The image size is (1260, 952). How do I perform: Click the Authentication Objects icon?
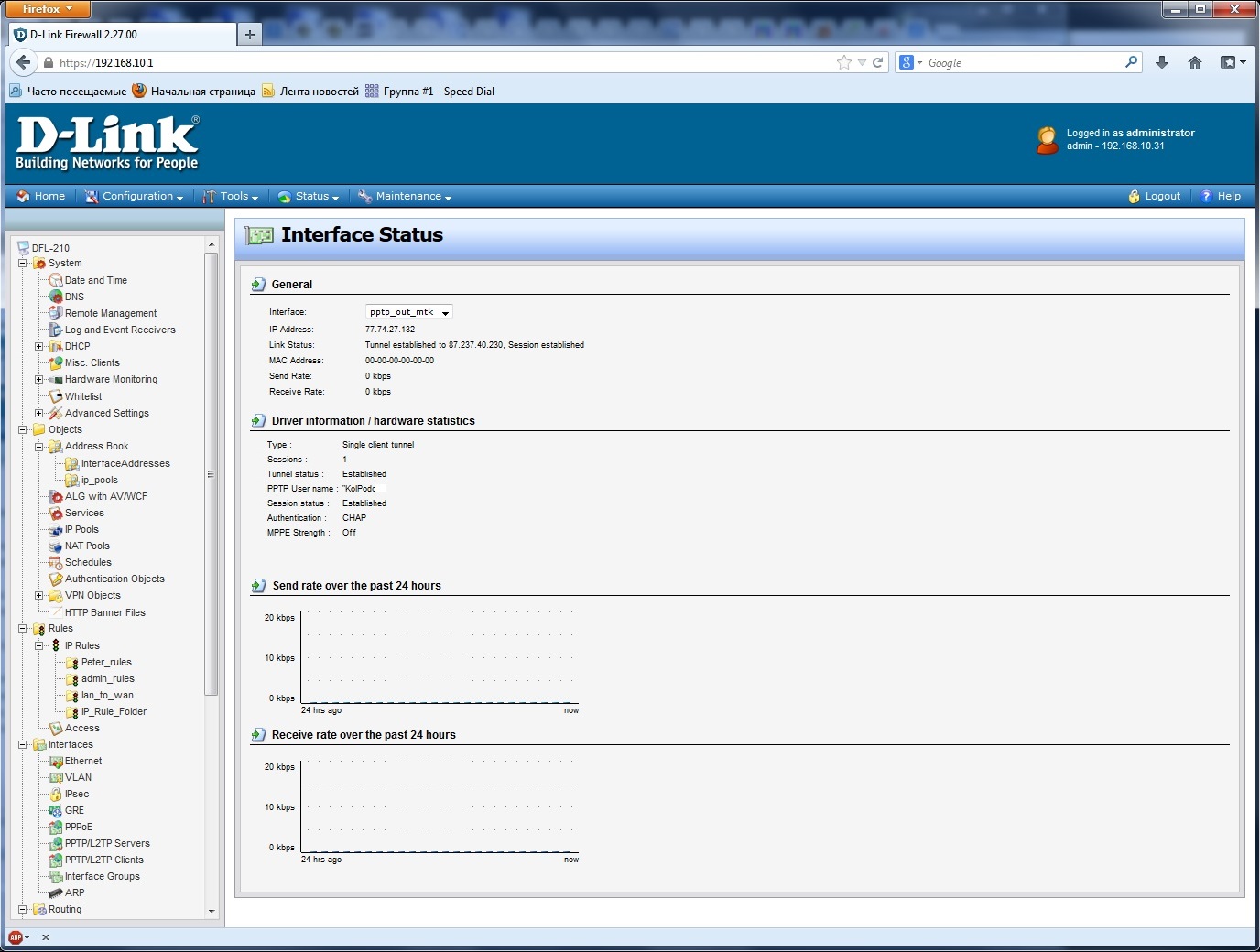click(x=56, y=579)
